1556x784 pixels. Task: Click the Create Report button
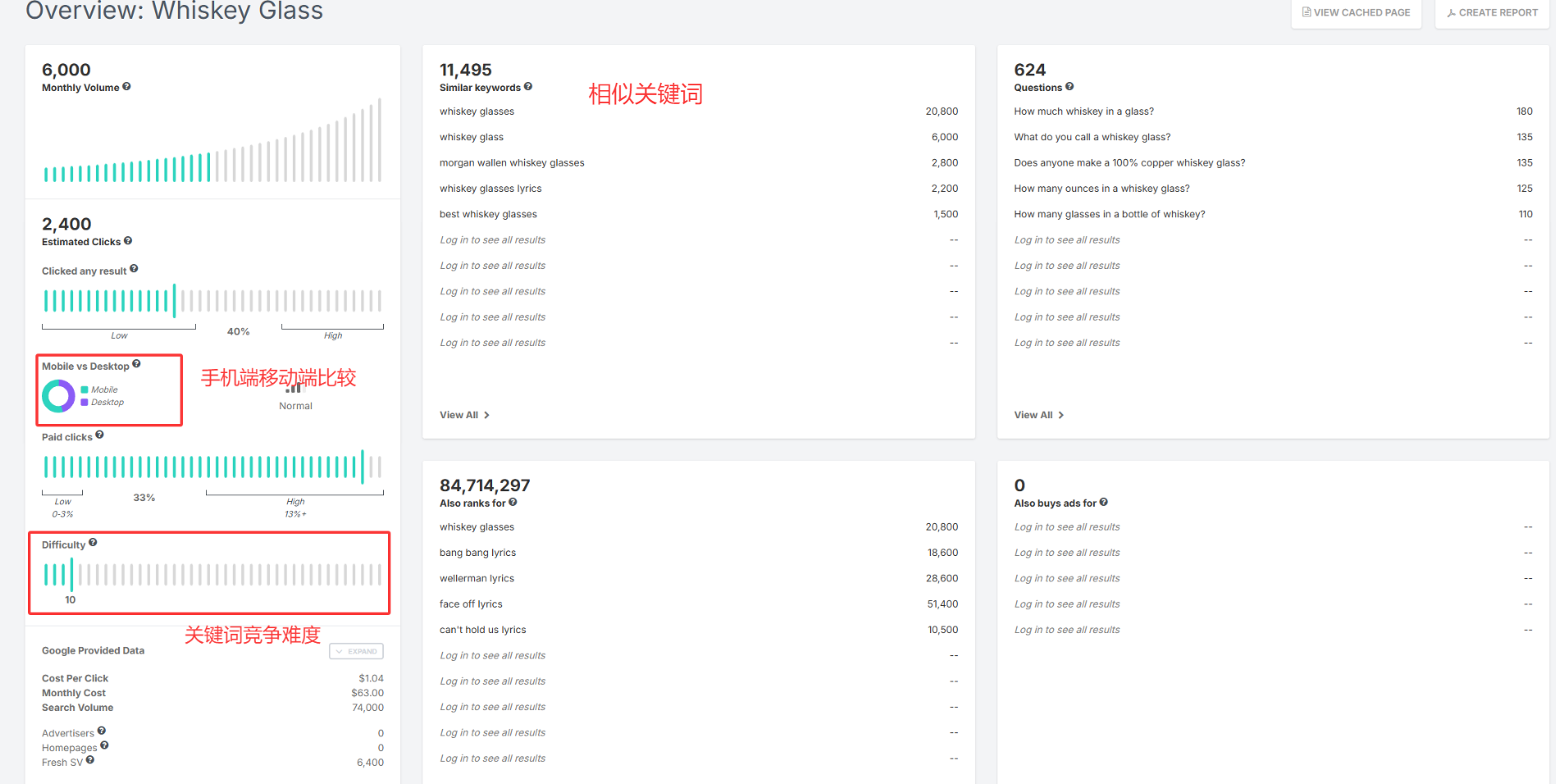click(1491, 13)
